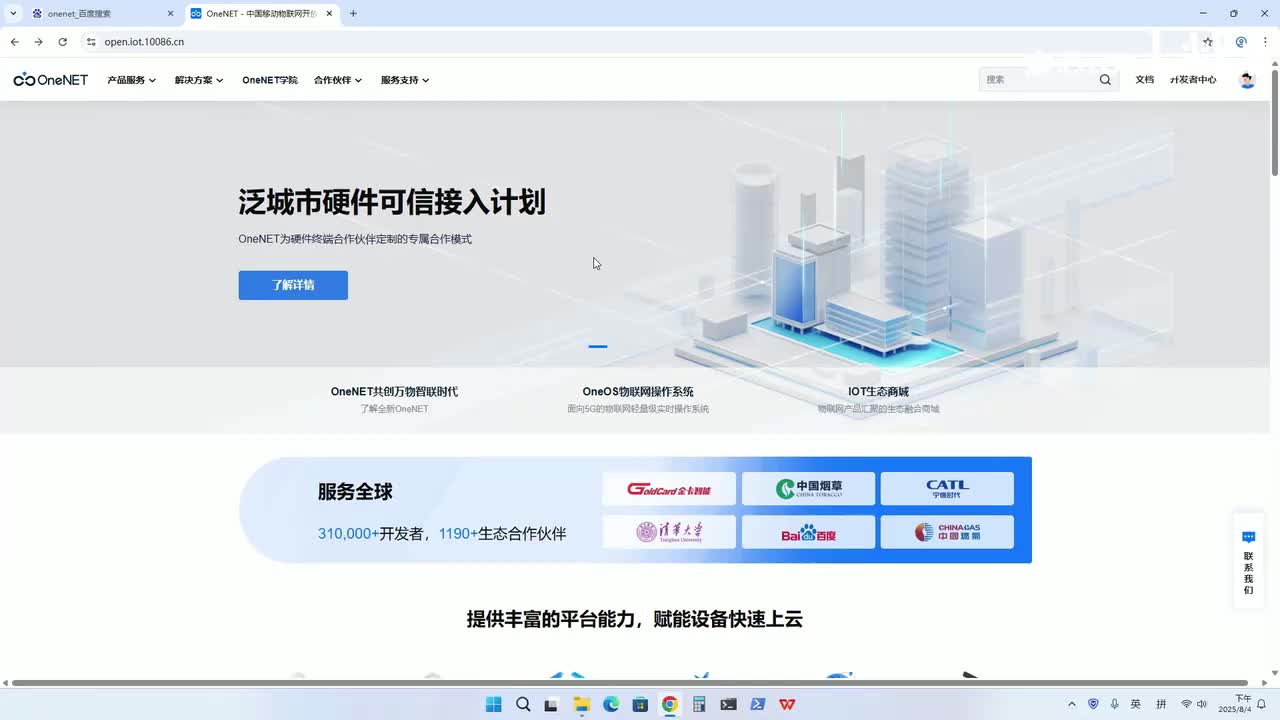Open Microsoft Store from taskbar
Screen dimensions: 1280x720
pos(640,704)
